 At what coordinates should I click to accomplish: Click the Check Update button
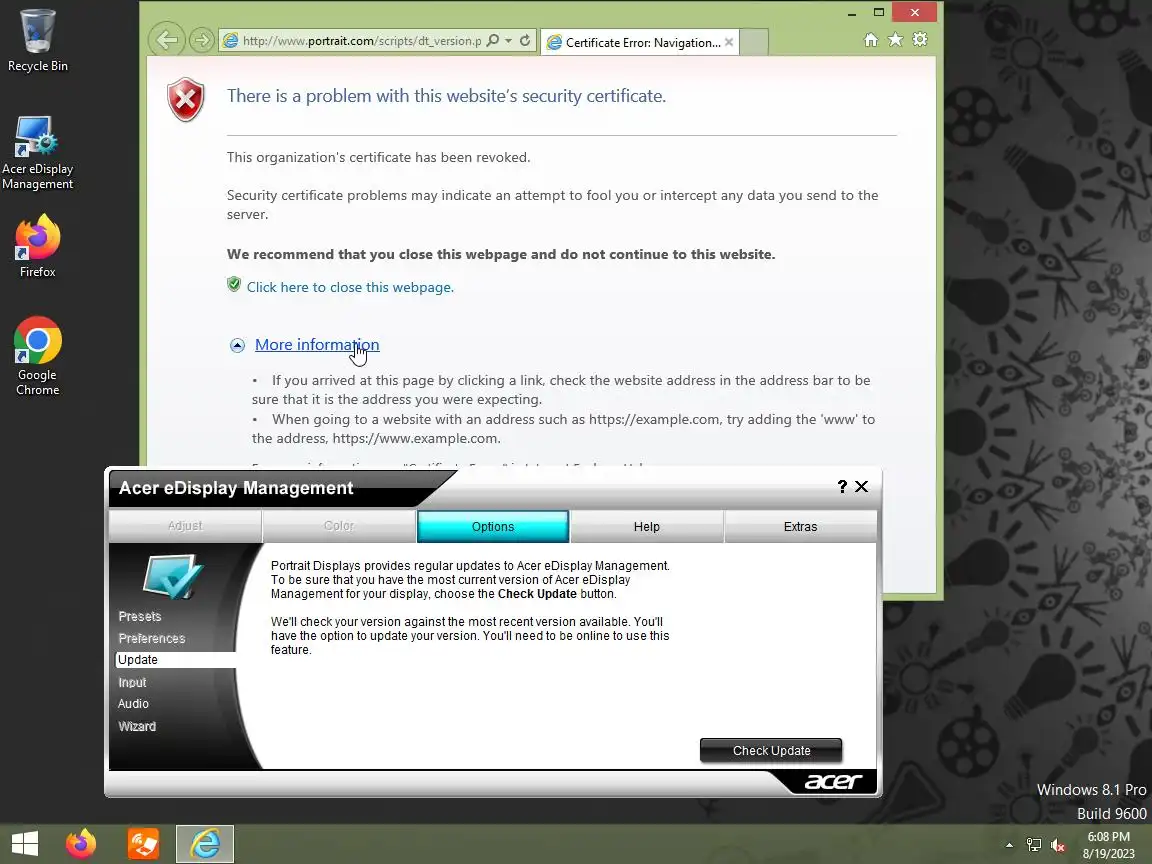pyautogui.click(x=771, y=751)
